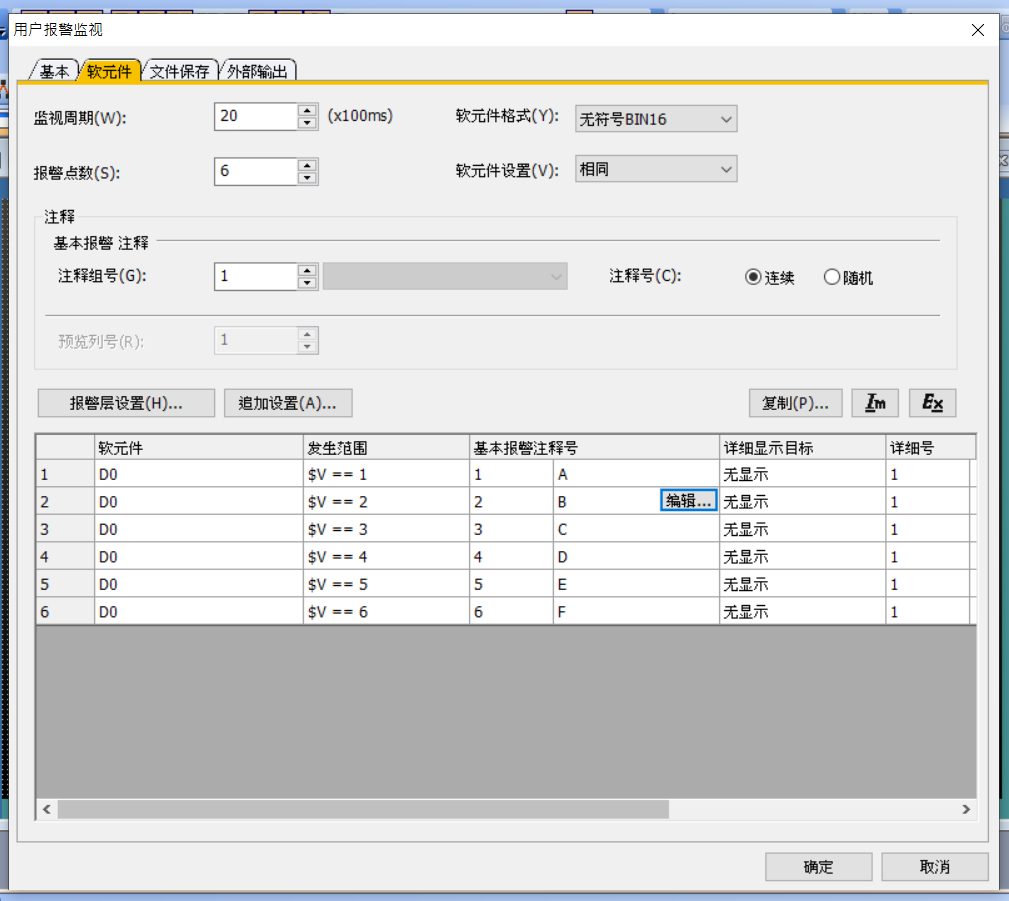The height and width of the screenshot is (901, 1009).
Task: Click the Import (Im) icon button
Action: tap(875, 403)
